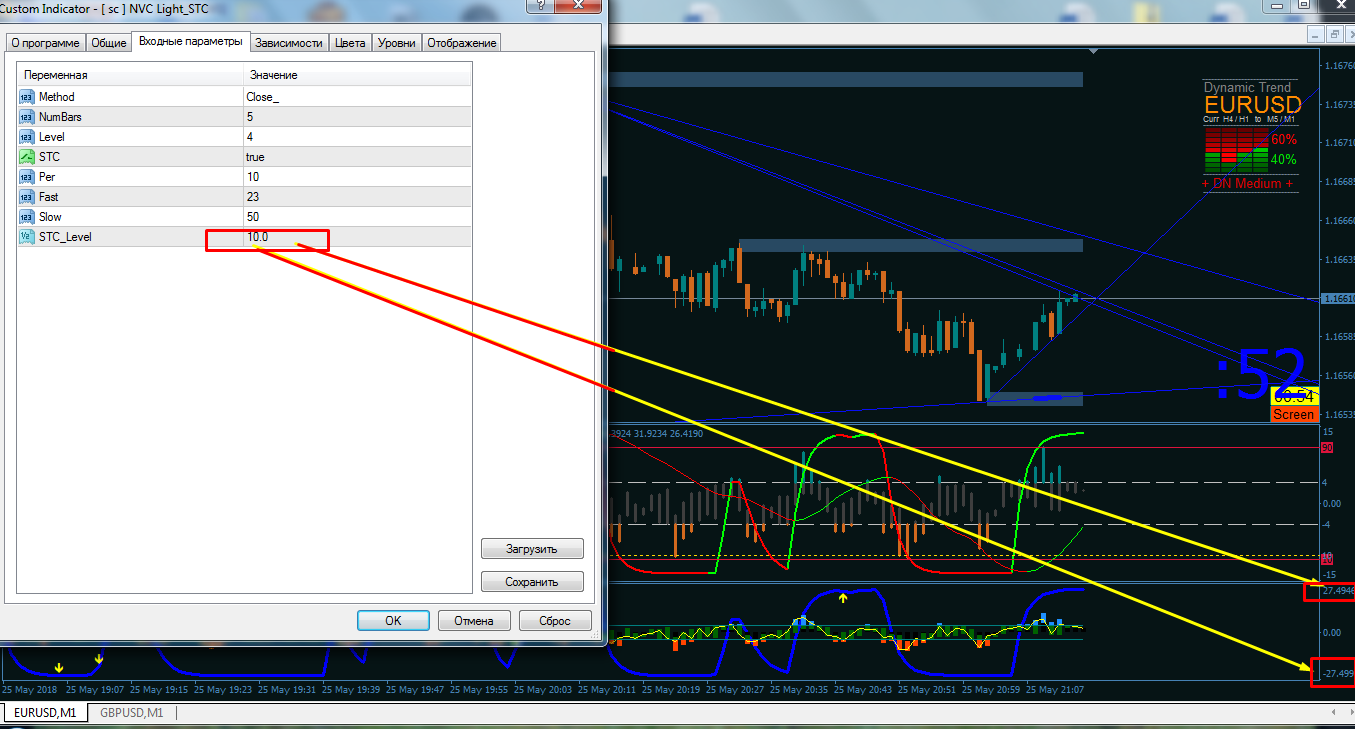This screenshot has width=1355, height=729.
Task: Reset parameters with the Сброс button
Action: [x=555, y=621]
